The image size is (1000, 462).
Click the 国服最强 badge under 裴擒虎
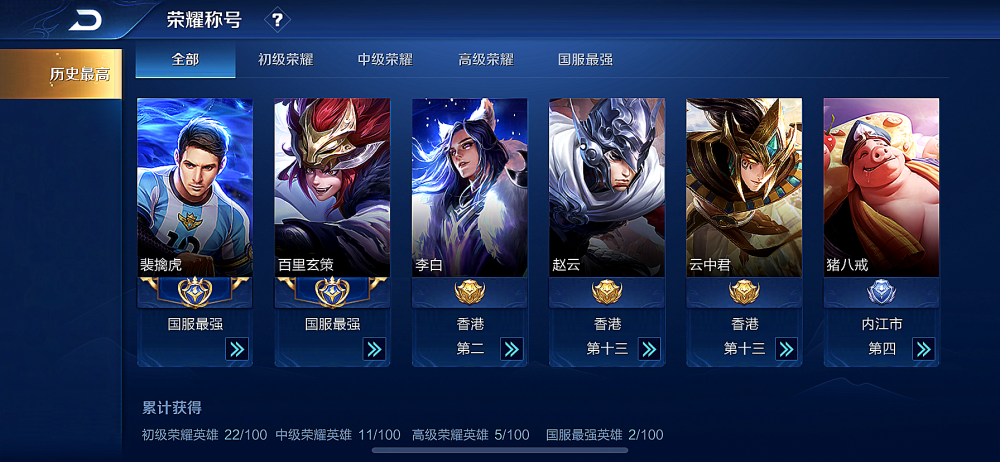[x=195, y=292]
